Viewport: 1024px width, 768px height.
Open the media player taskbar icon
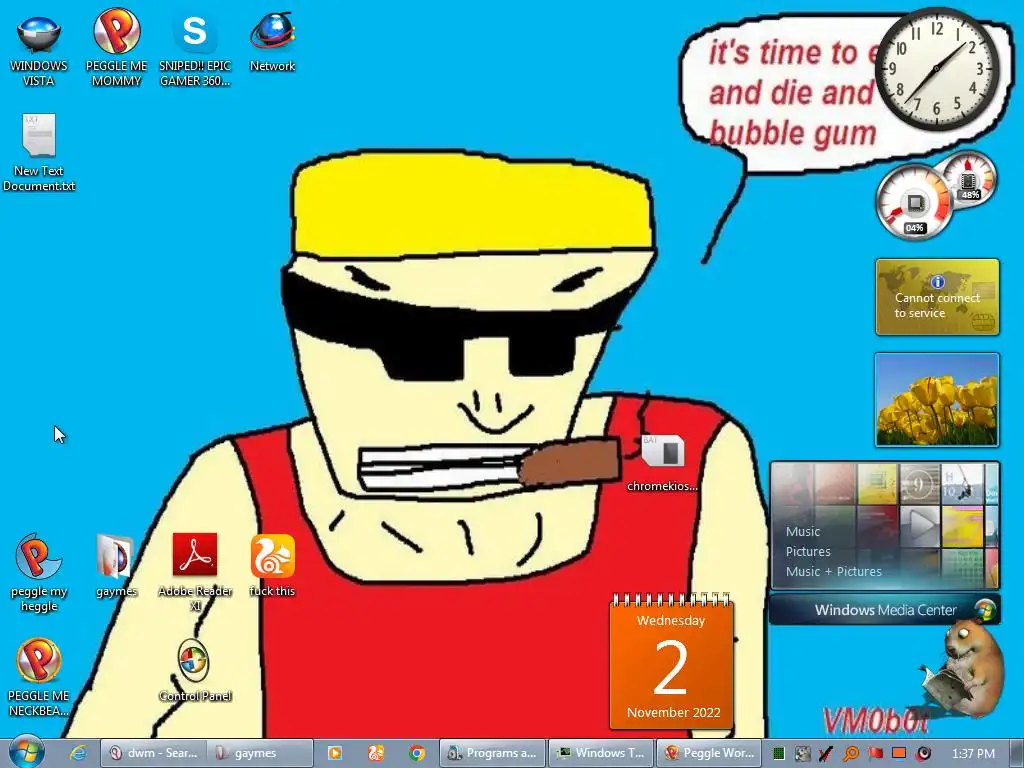click(x=334, y=753)
